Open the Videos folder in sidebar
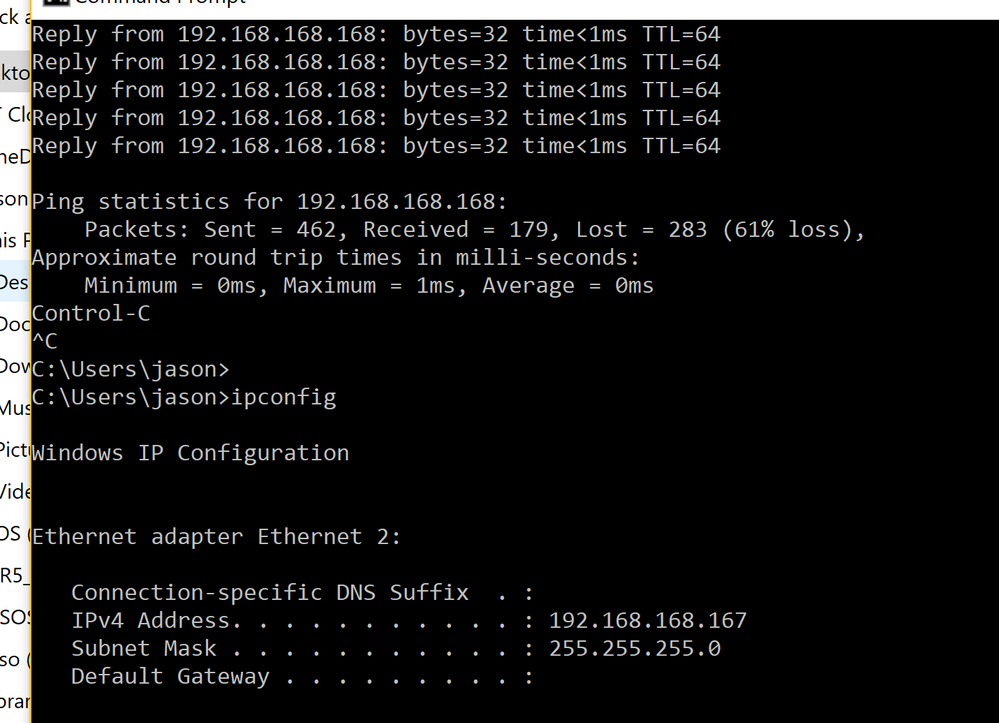Viewport: 999px width, 723px height. pos(15,491)
